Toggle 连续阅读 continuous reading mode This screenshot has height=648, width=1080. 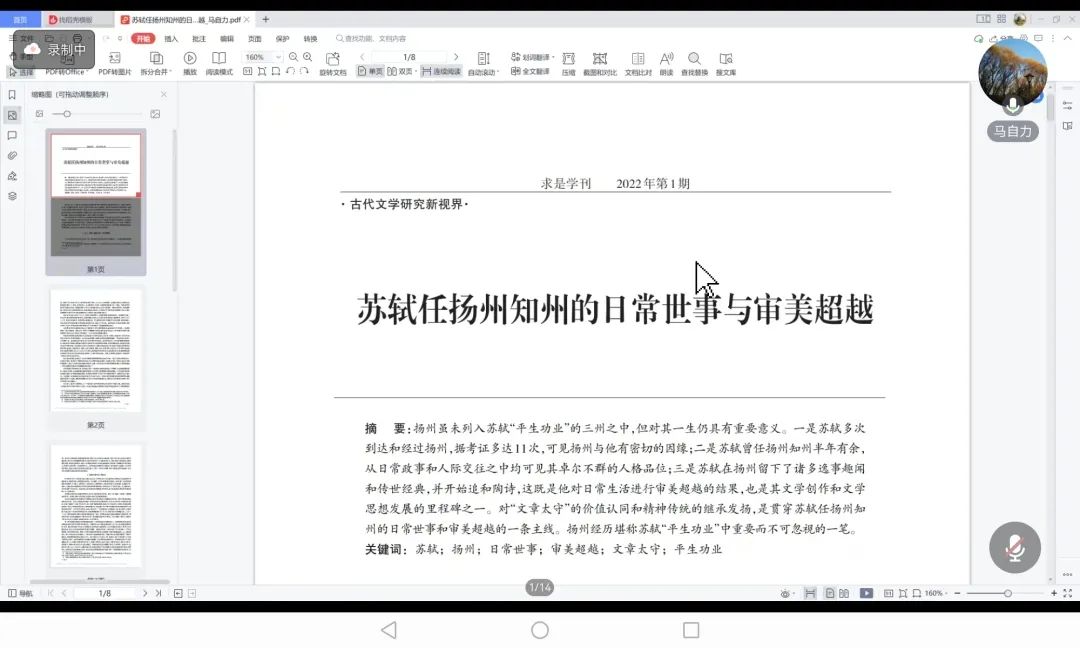point(441,72)
